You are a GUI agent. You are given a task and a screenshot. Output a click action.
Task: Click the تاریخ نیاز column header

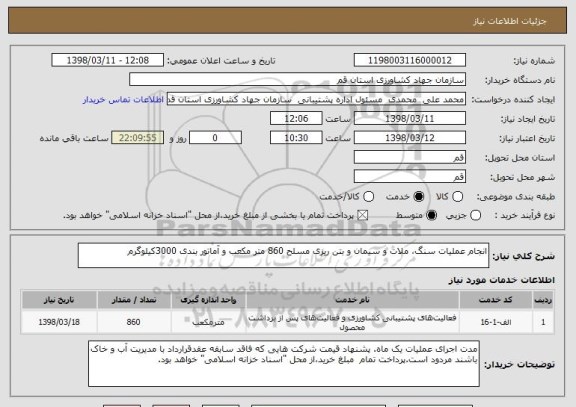[59, 300]
